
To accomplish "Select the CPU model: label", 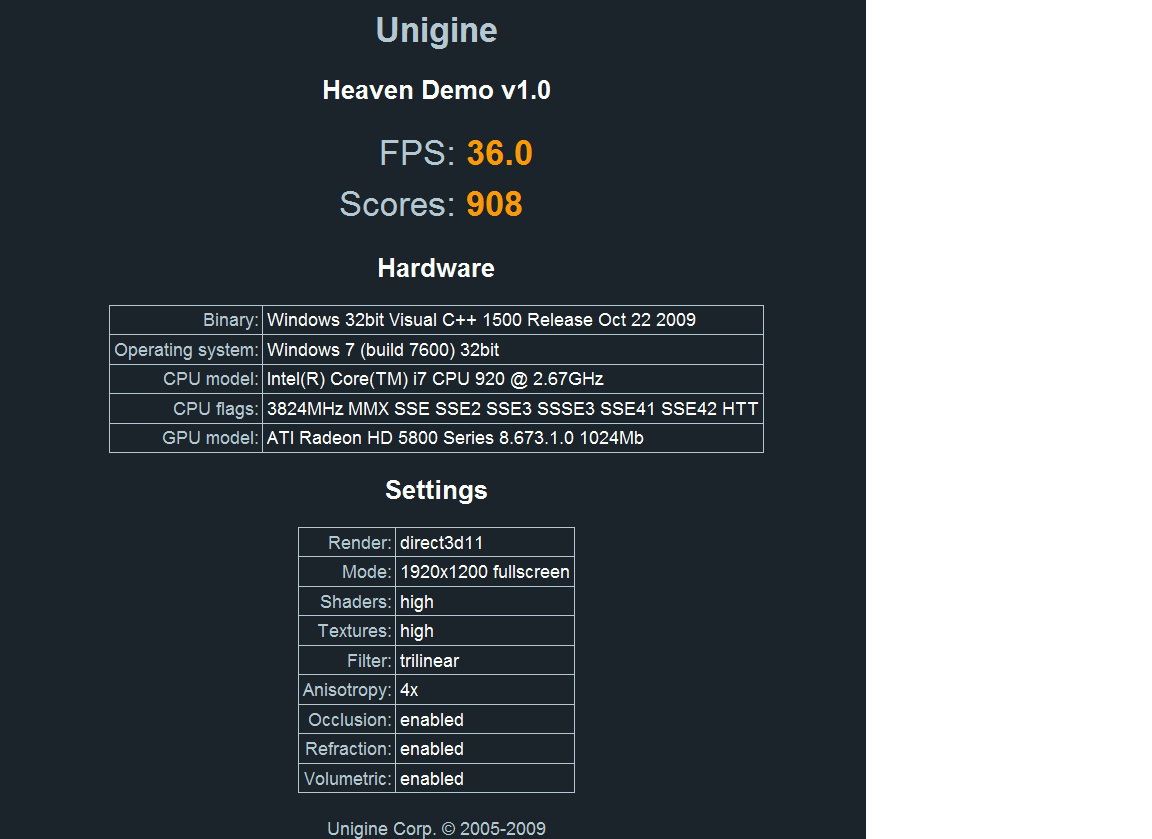I will coord(186,379).
